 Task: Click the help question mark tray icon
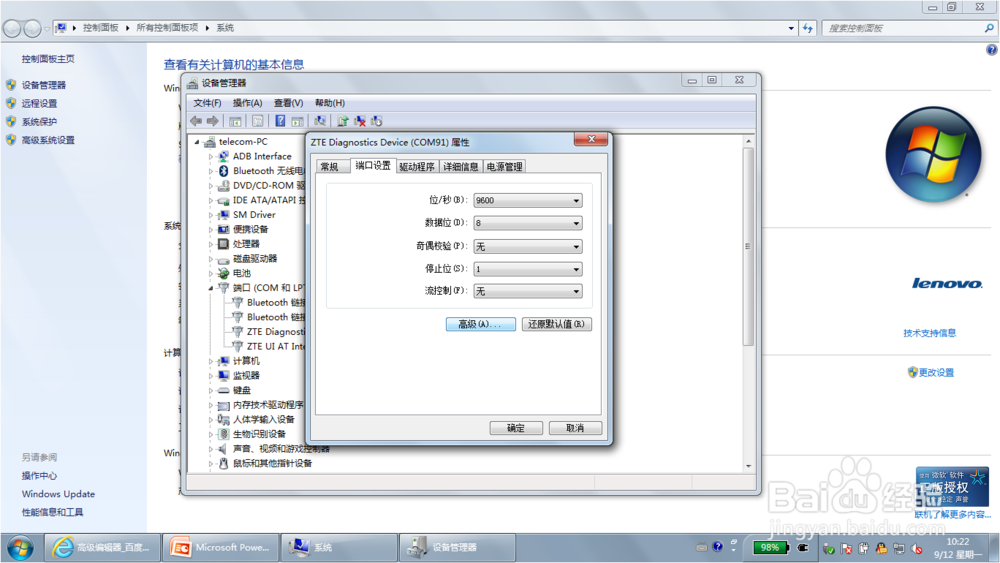(x=718, y=546)
